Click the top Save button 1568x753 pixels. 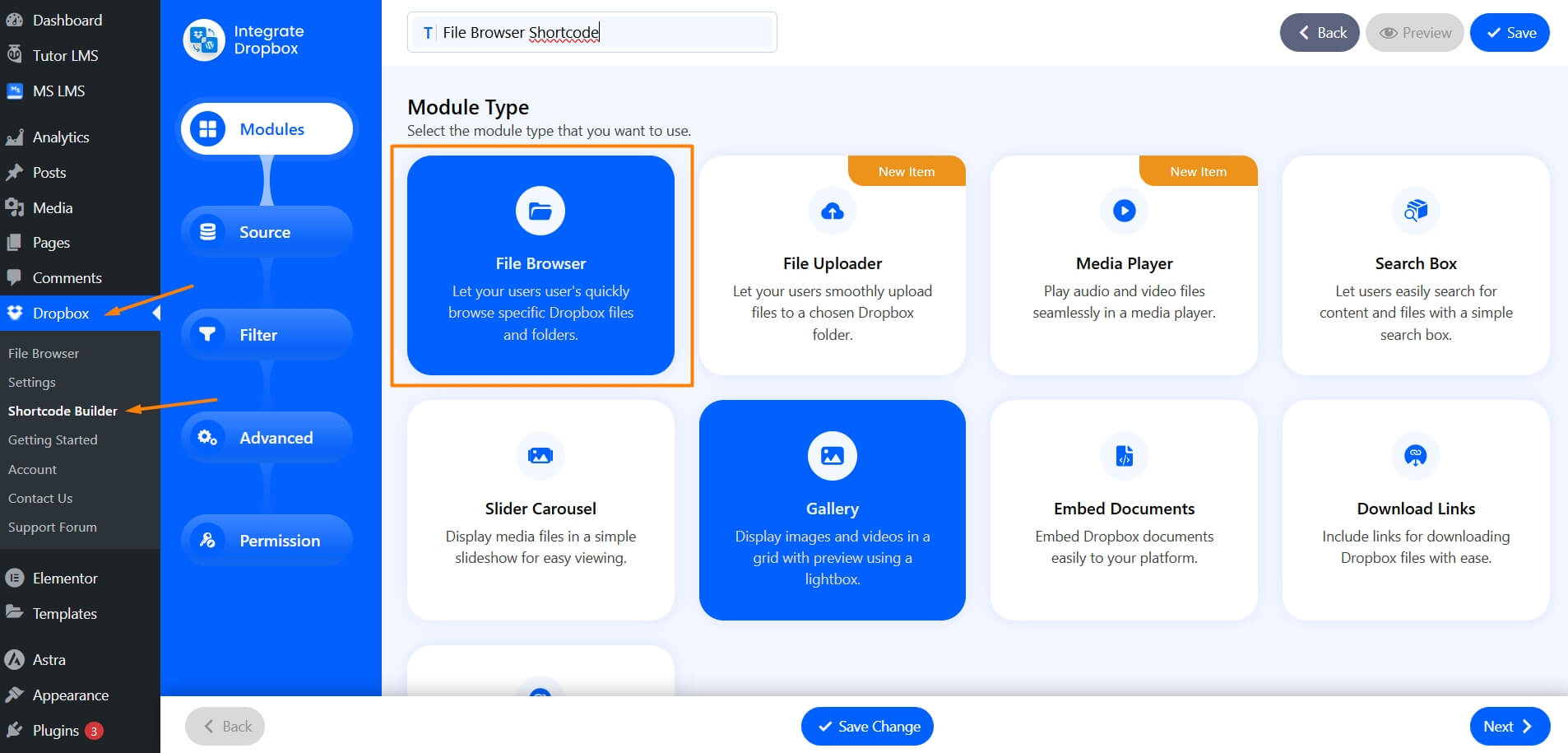click(1510, 32)
